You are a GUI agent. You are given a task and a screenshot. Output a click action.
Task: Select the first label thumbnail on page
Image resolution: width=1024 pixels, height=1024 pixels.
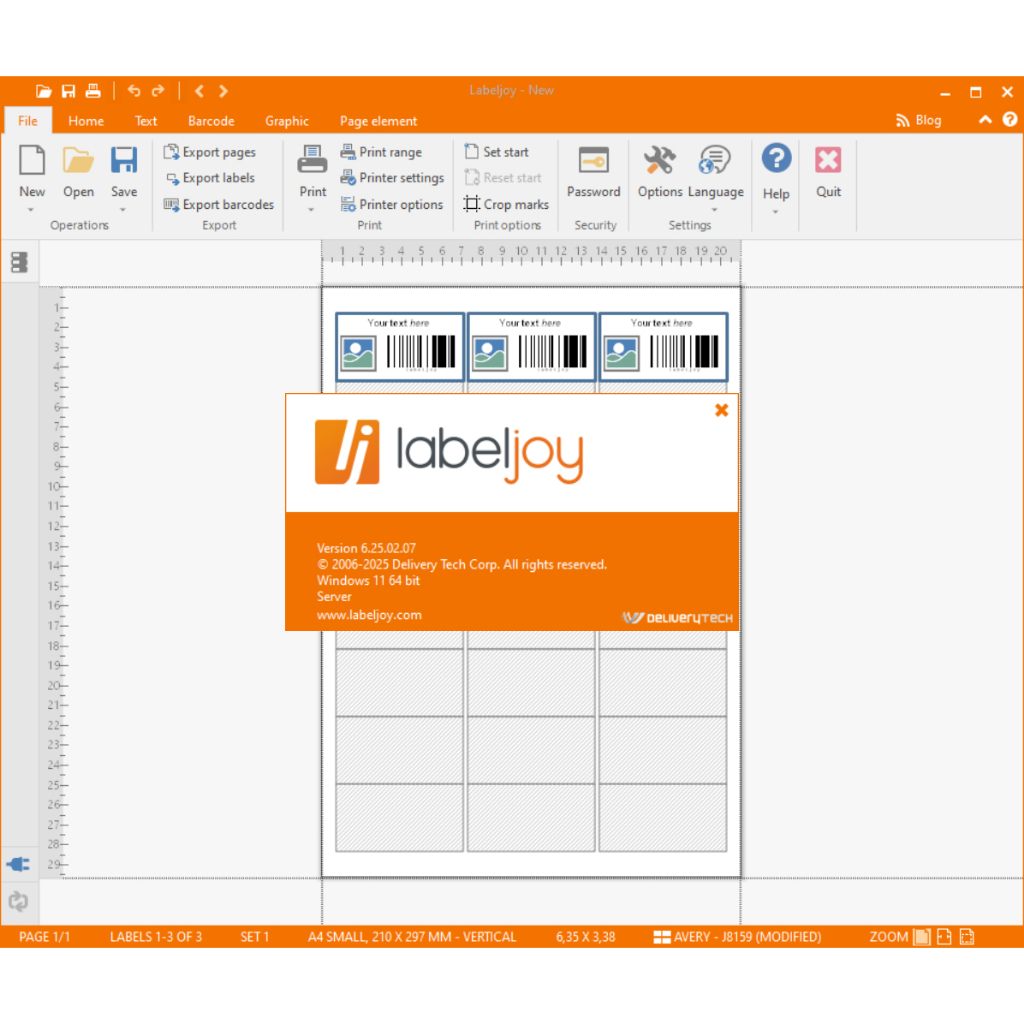coord(400,346)
